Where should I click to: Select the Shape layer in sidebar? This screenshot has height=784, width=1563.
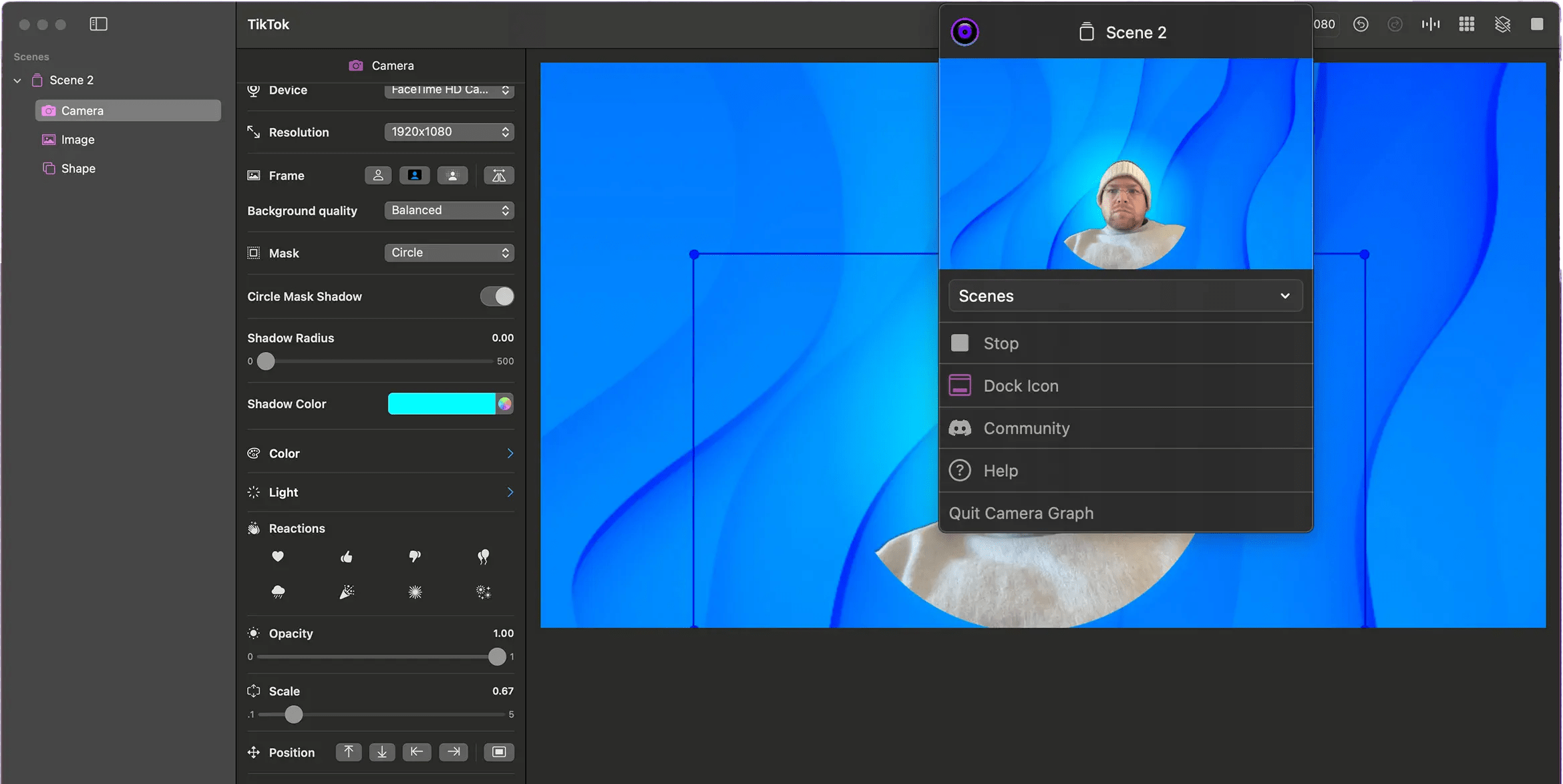pos(128,168)
